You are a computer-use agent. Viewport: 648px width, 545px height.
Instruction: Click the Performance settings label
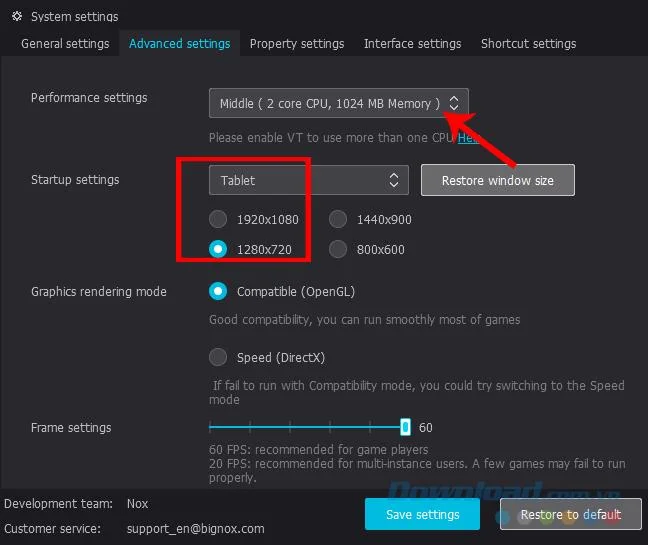coord(89,98)
